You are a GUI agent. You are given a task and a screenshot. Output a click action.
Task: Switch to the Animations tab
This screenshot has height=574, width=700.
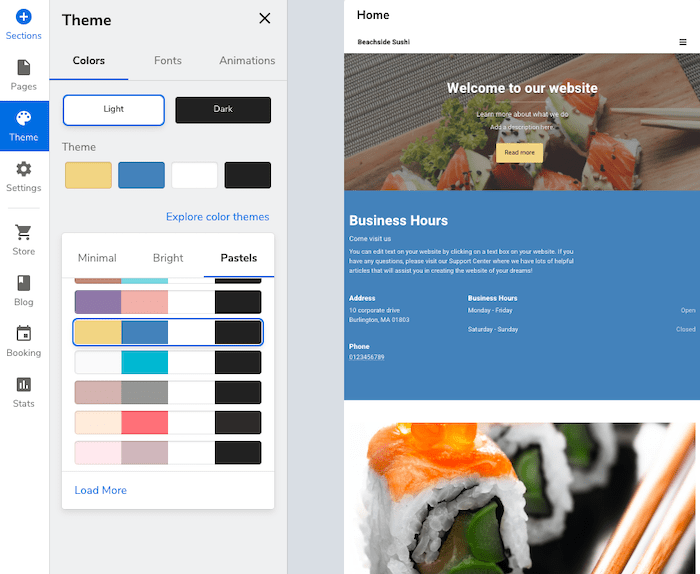pos(247,61)
